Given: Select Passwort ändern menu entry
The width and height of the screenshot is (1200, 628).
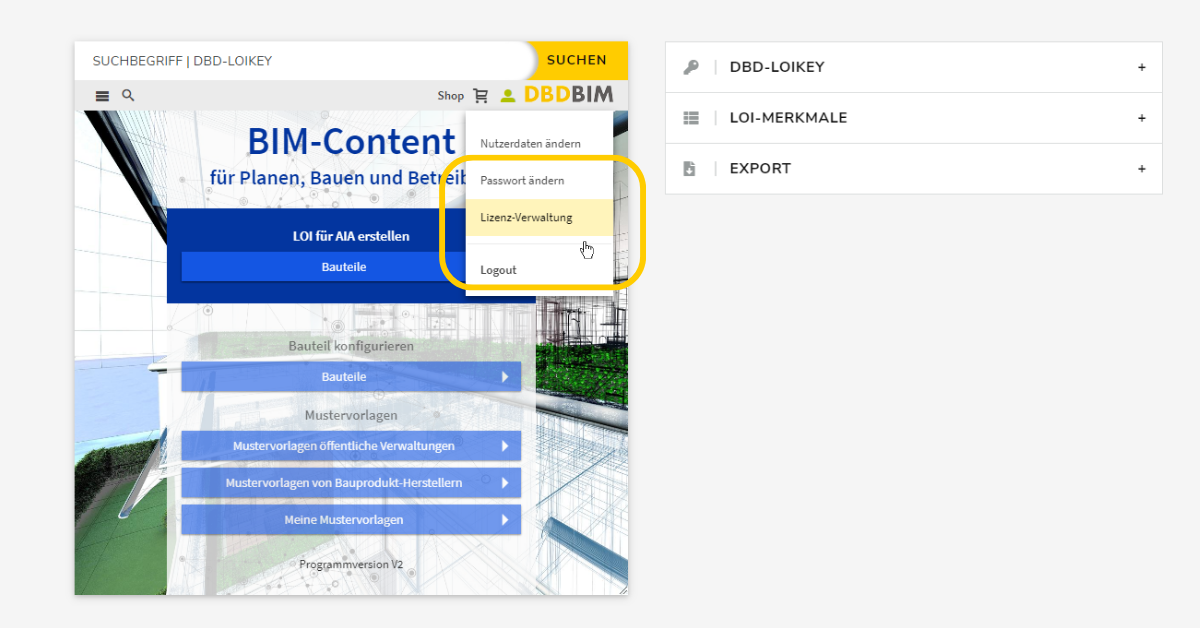Looking at the screenshot, I should click(539, 181).
